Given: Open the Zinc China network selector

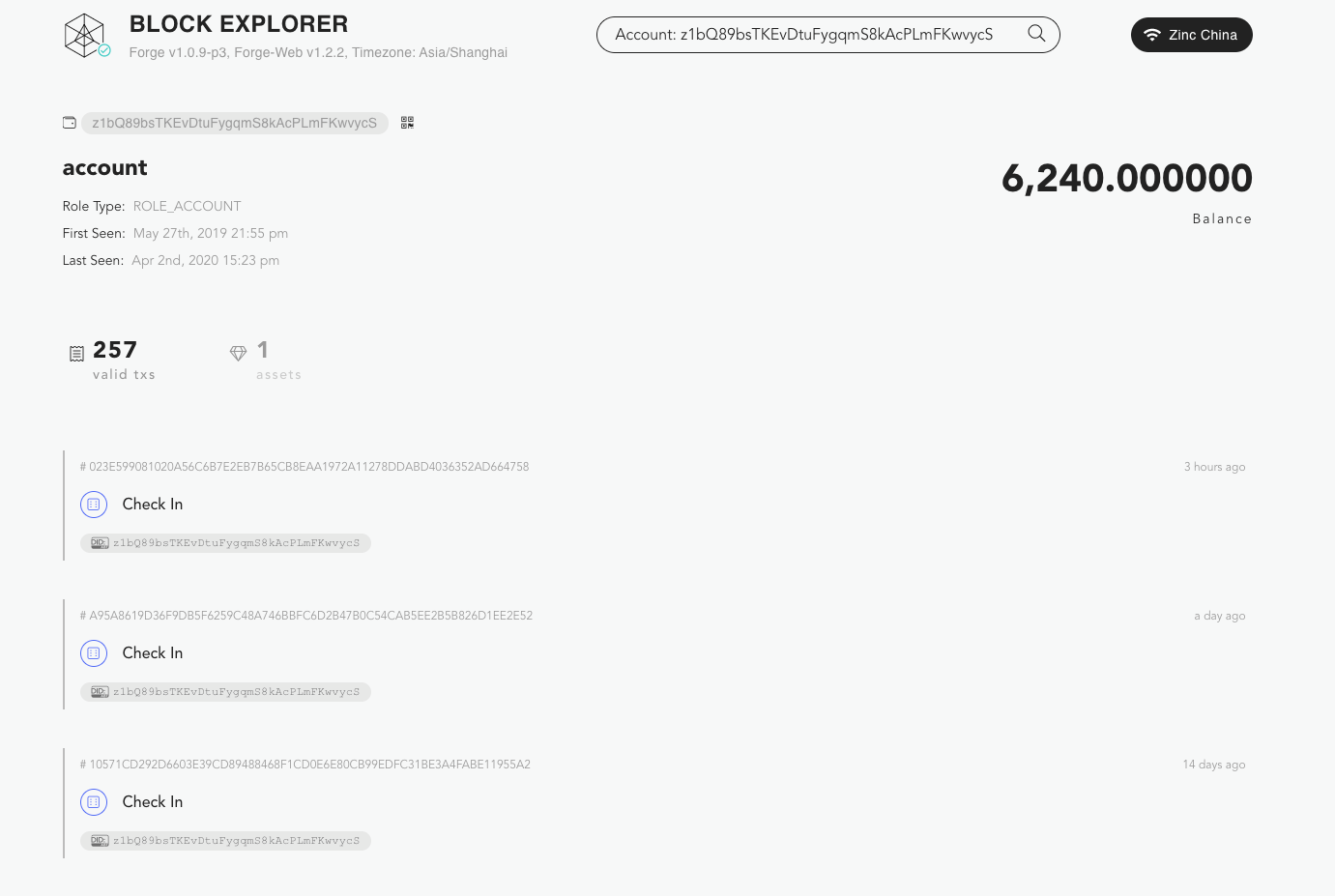Looking at the screenshot, I should tap(1191, 35).
